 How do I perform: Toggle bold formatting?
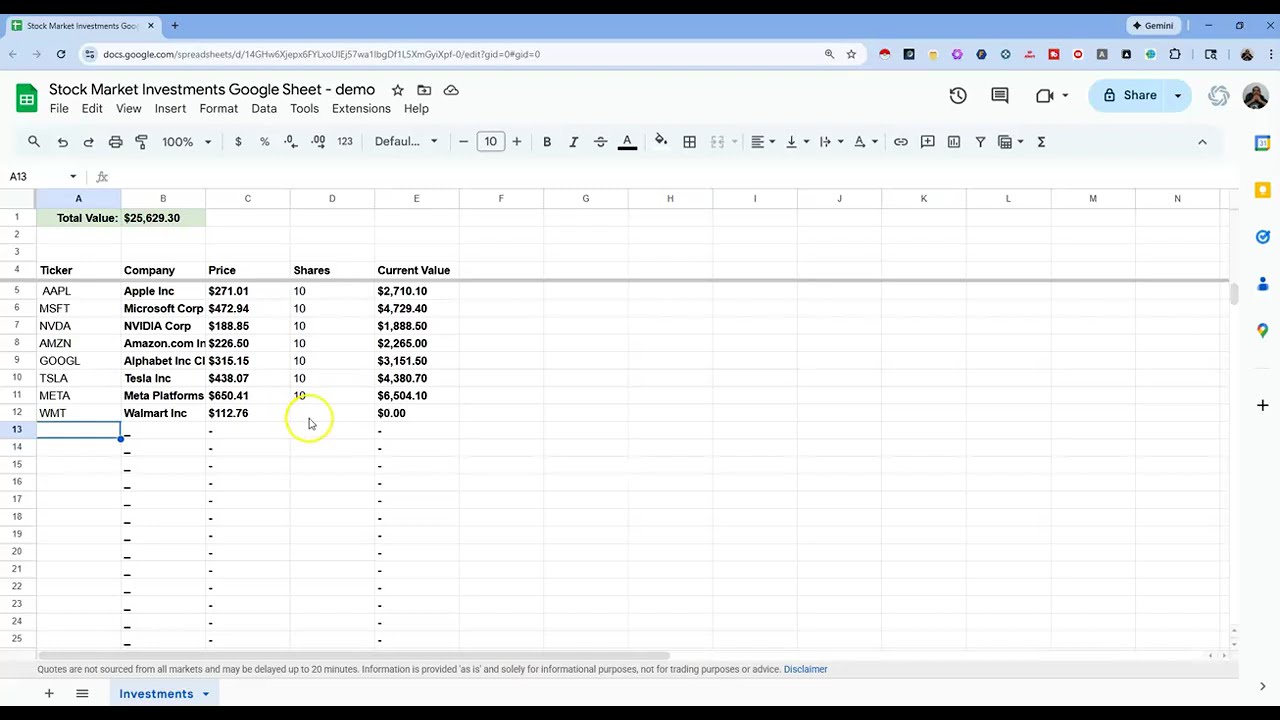(x=547, y=142)
